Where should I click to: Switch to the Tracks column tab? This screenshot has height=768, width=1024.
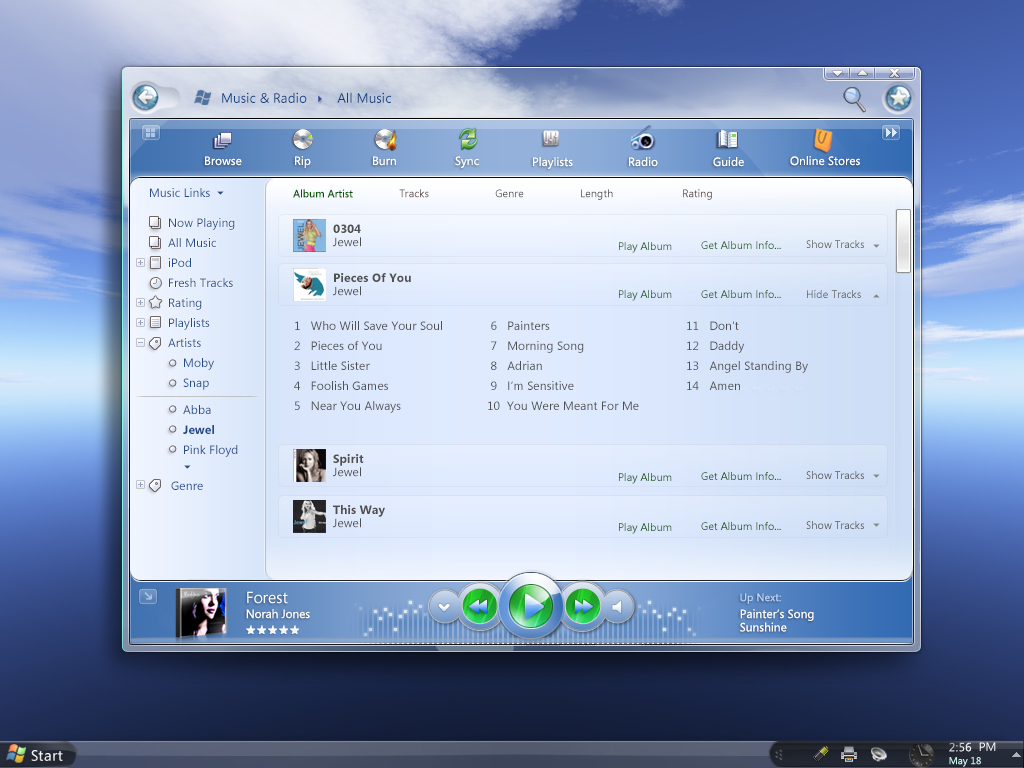(x=414, y=194)
